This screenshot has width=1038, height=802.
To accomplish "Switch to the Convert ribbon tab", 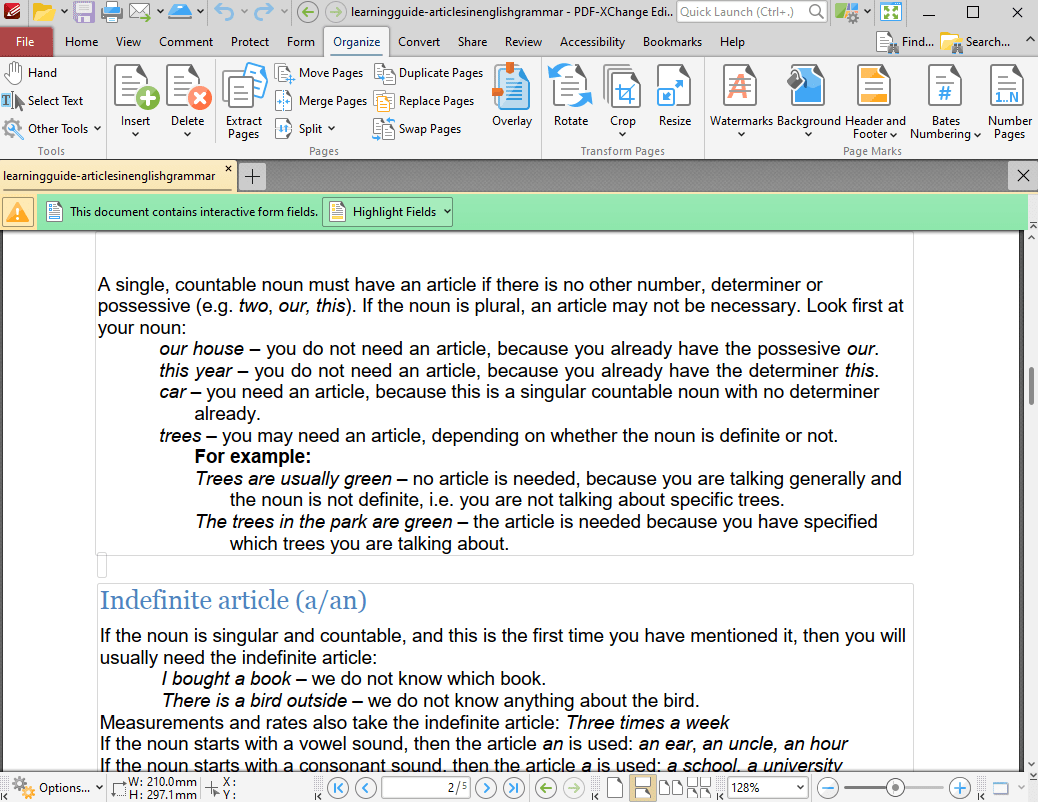I will pos(419,42).
